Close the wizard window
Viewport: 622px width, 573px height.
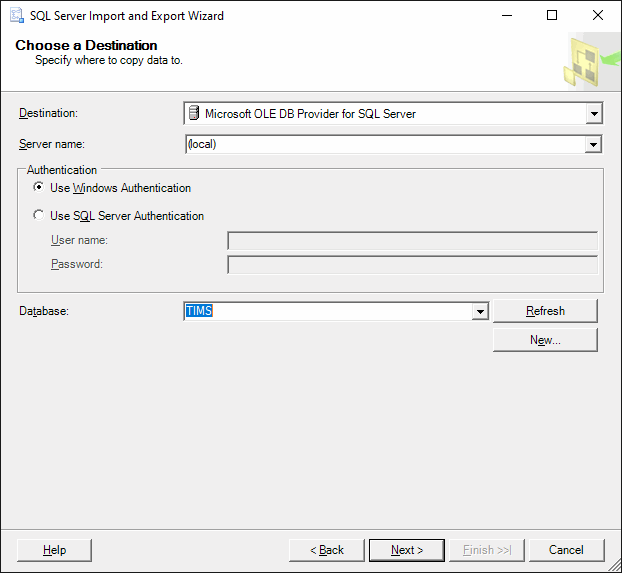(x=598, y=15)
